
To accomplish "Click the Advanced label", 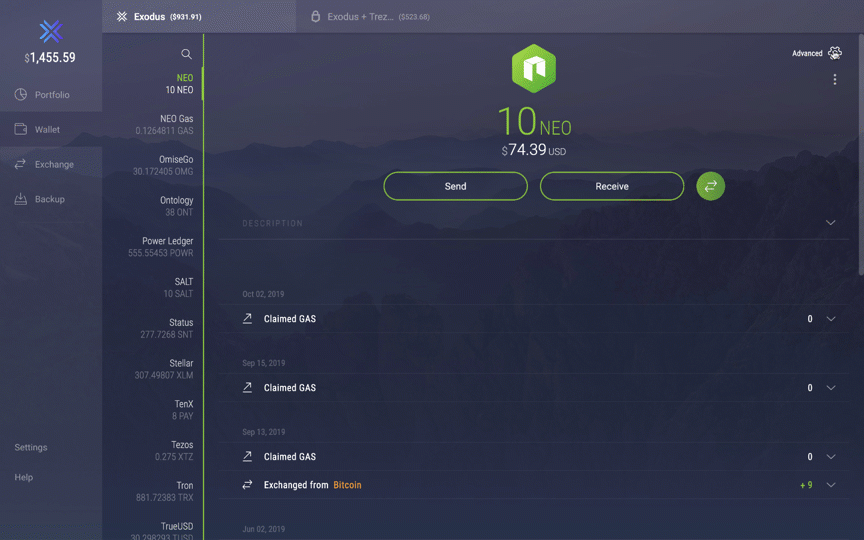I will click(x=807, y=53).
